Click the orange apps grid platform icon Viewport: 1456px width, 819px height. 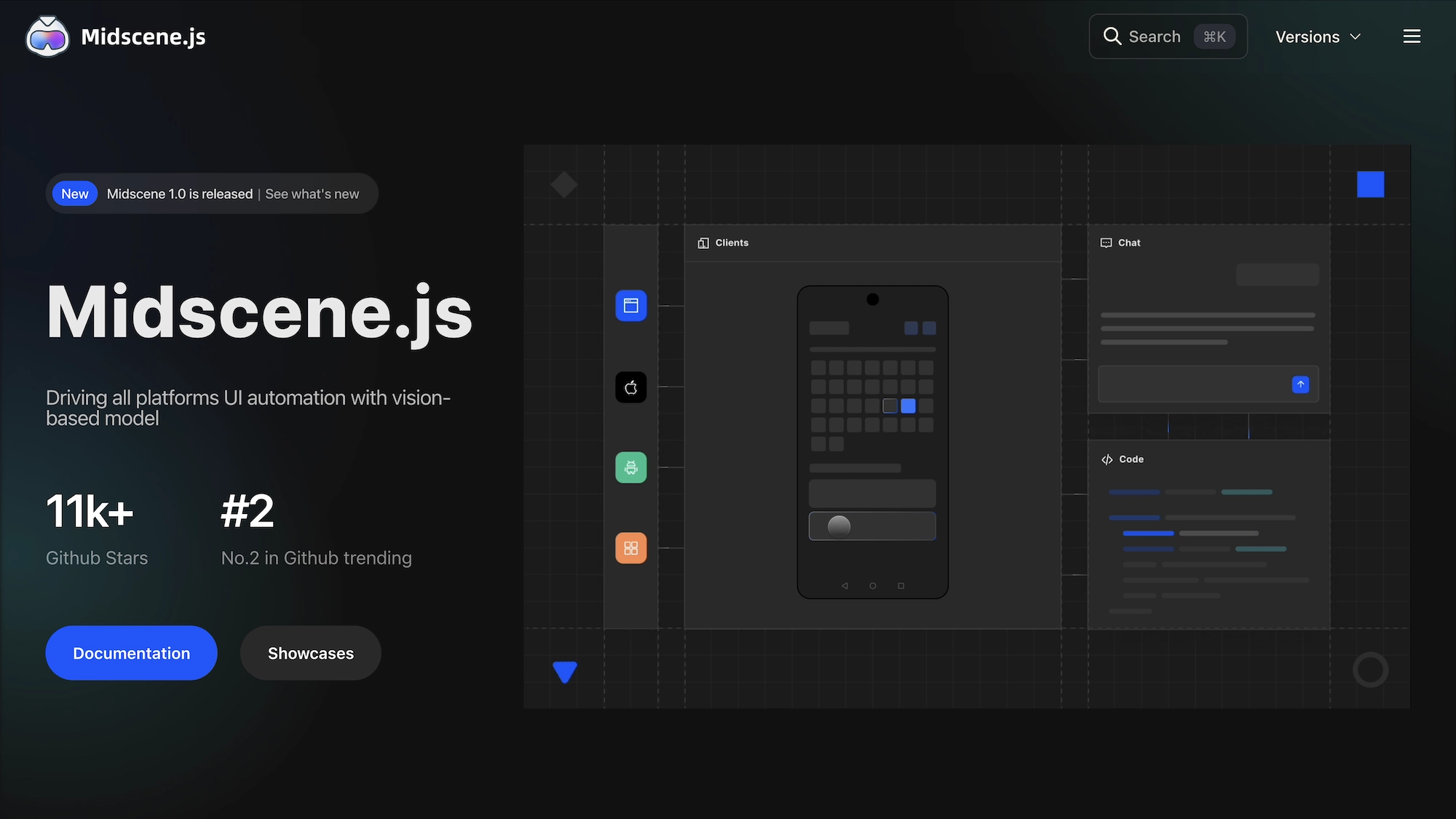coord(630,547)
